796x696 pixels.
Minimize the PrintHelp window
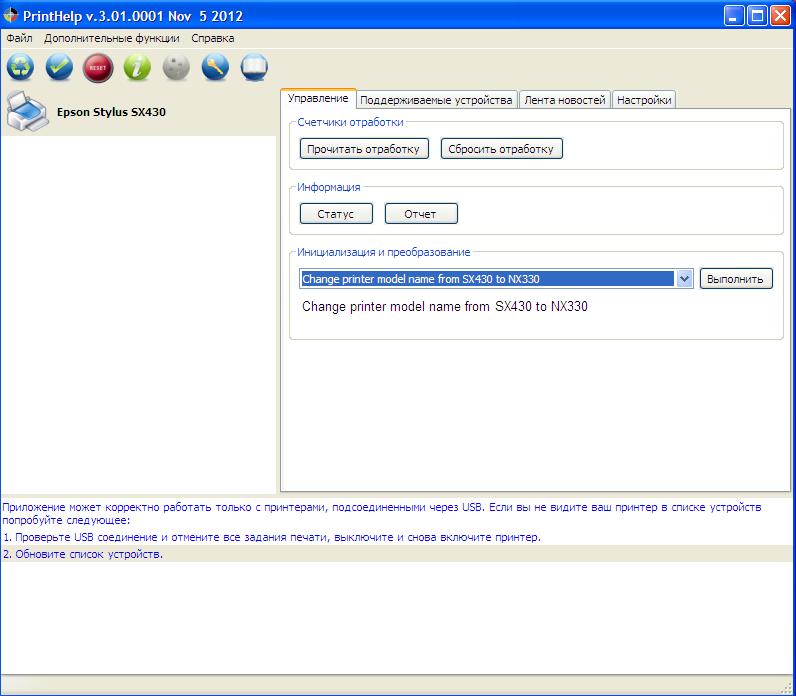[x=734, y=16]
